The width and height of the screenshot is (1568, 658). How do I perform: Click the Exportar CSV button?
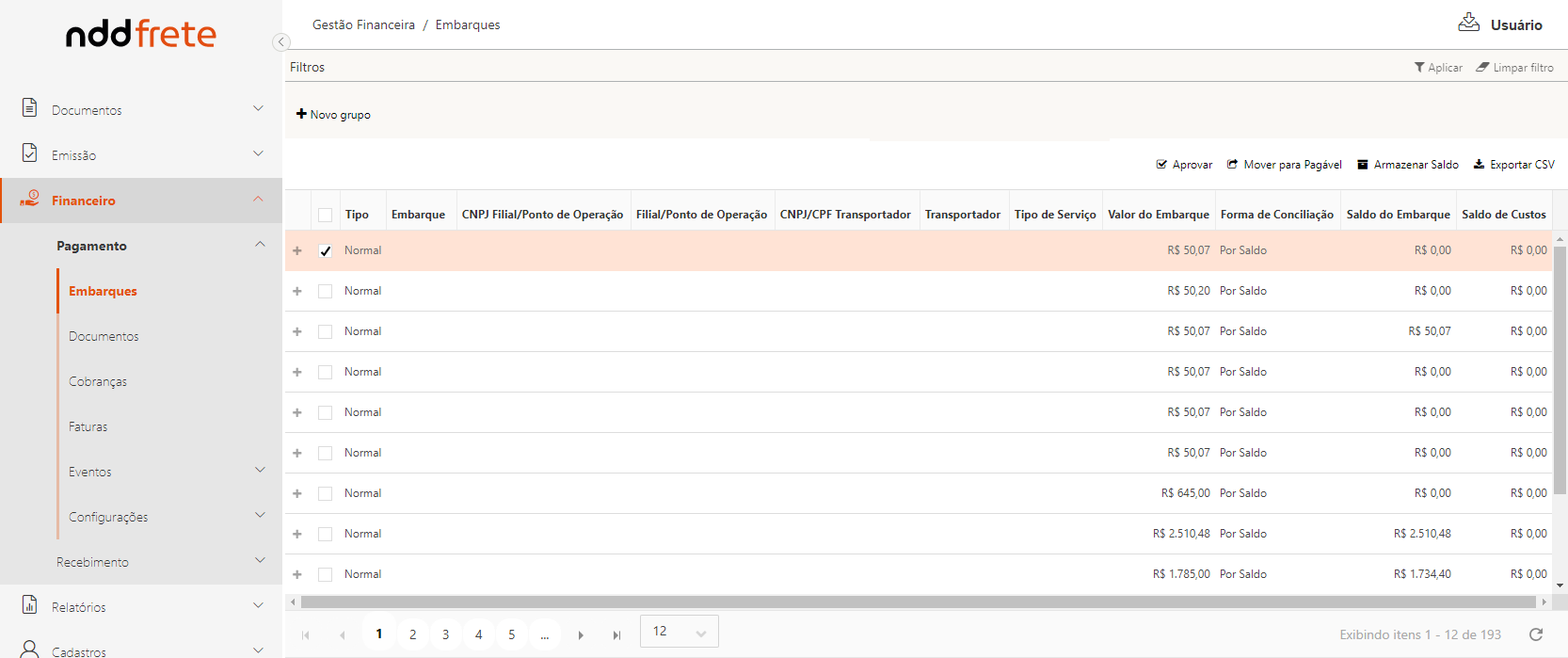(1513, 165)
